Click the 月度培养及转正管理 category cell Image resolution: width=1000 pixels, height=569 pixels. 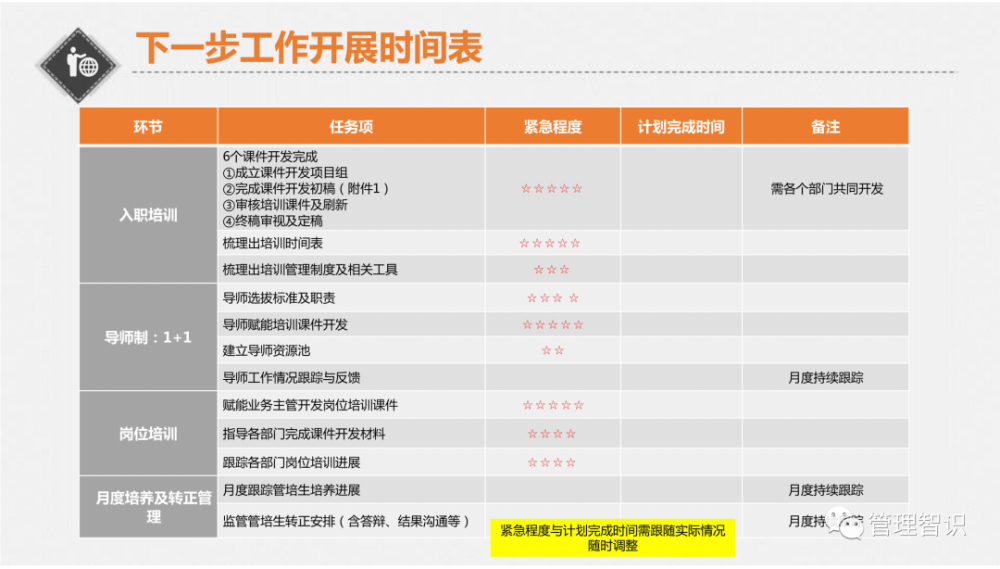click(148, 507)
